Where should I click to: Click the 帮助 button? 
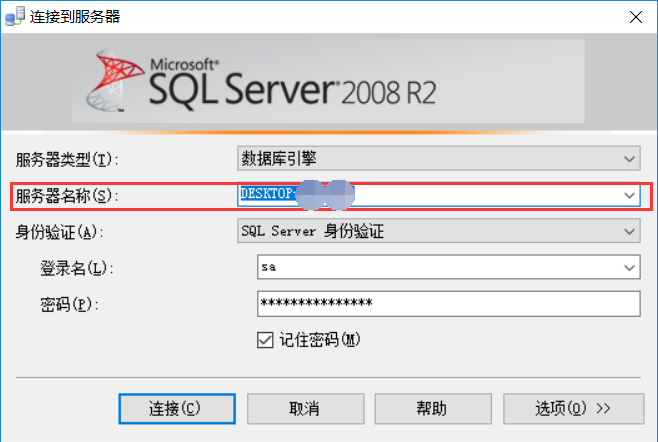(x=433, y=408)
